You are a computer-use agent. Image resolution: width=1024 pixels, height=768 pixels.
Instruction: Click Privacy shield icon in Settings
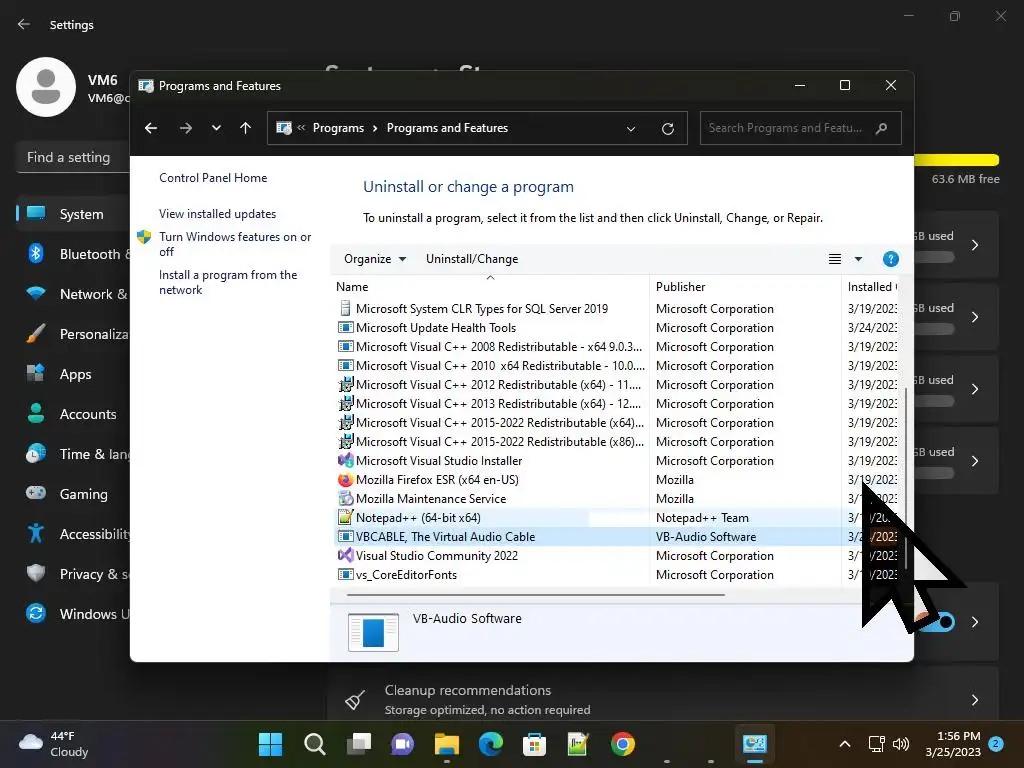(36, 573)
